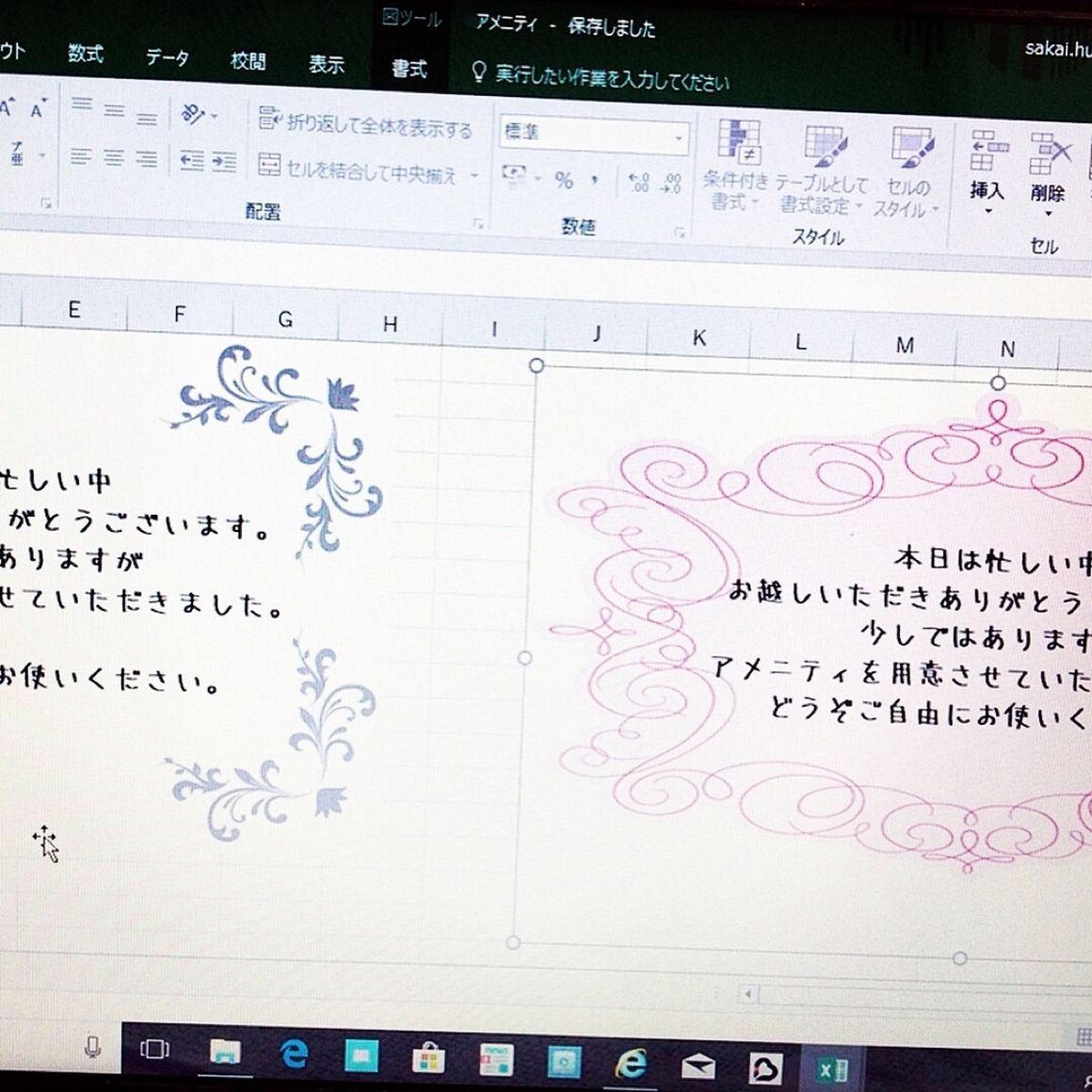Click the comma style icon
The height and width of the screenshot is (1092, 1092).
(595, 180)
